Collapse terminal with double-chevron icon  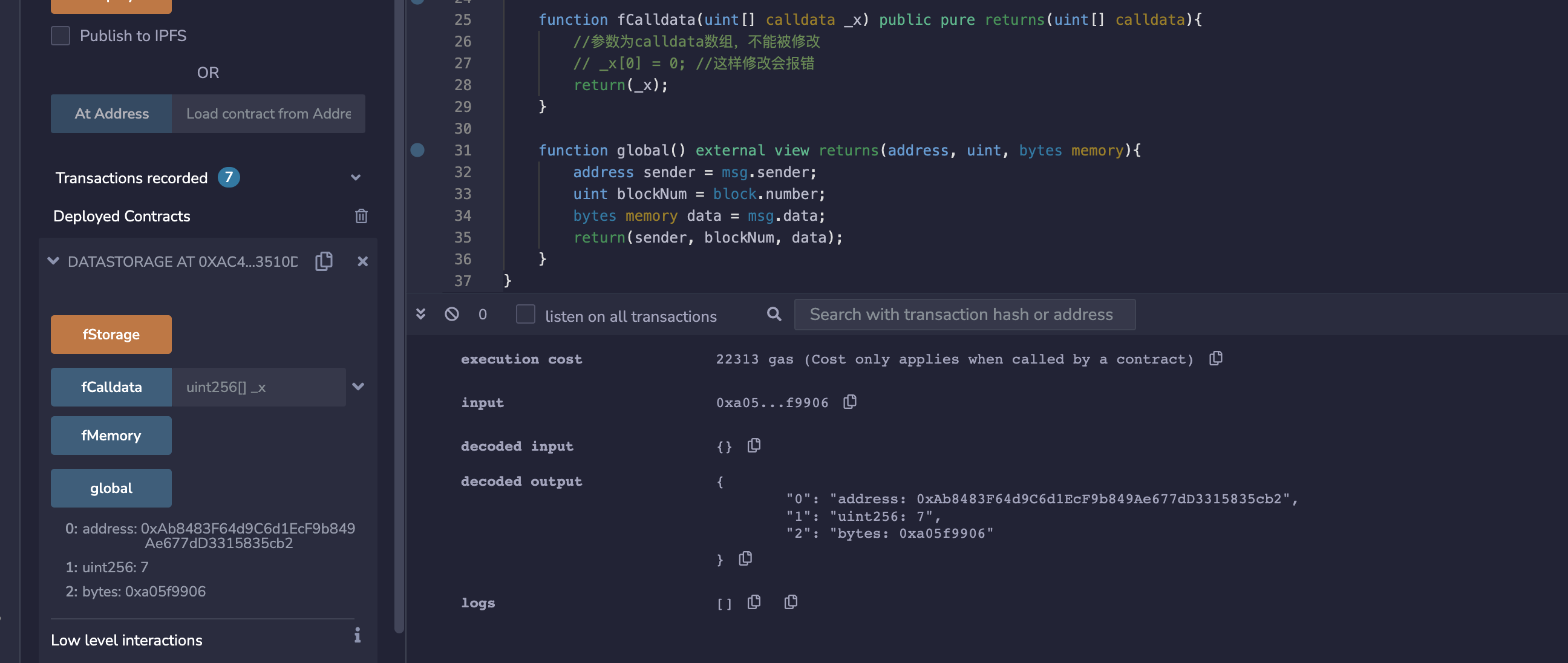(x=420, y=314)
